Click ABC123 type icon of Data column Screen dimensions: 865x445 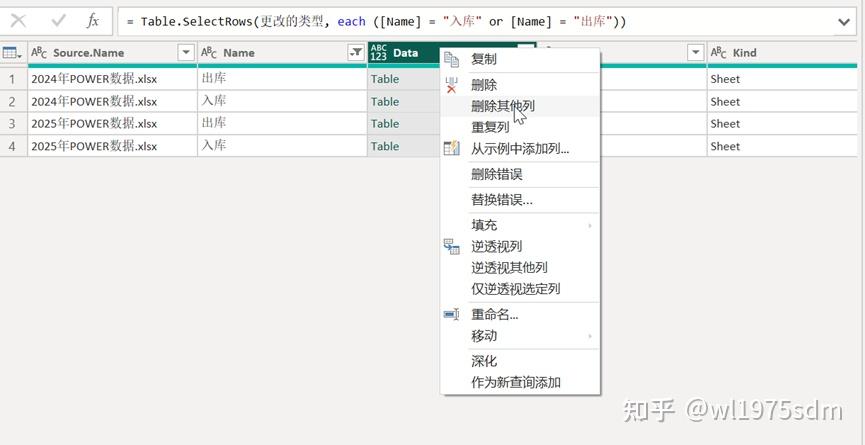(x=379, y=53)
